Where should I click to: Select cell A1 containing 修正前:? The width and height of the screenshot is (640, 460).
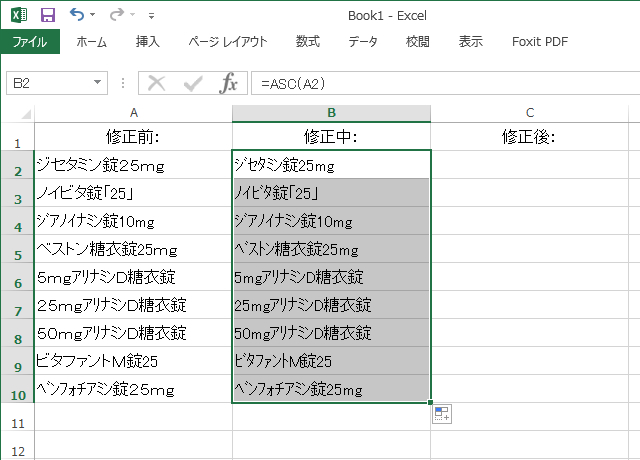133,136
